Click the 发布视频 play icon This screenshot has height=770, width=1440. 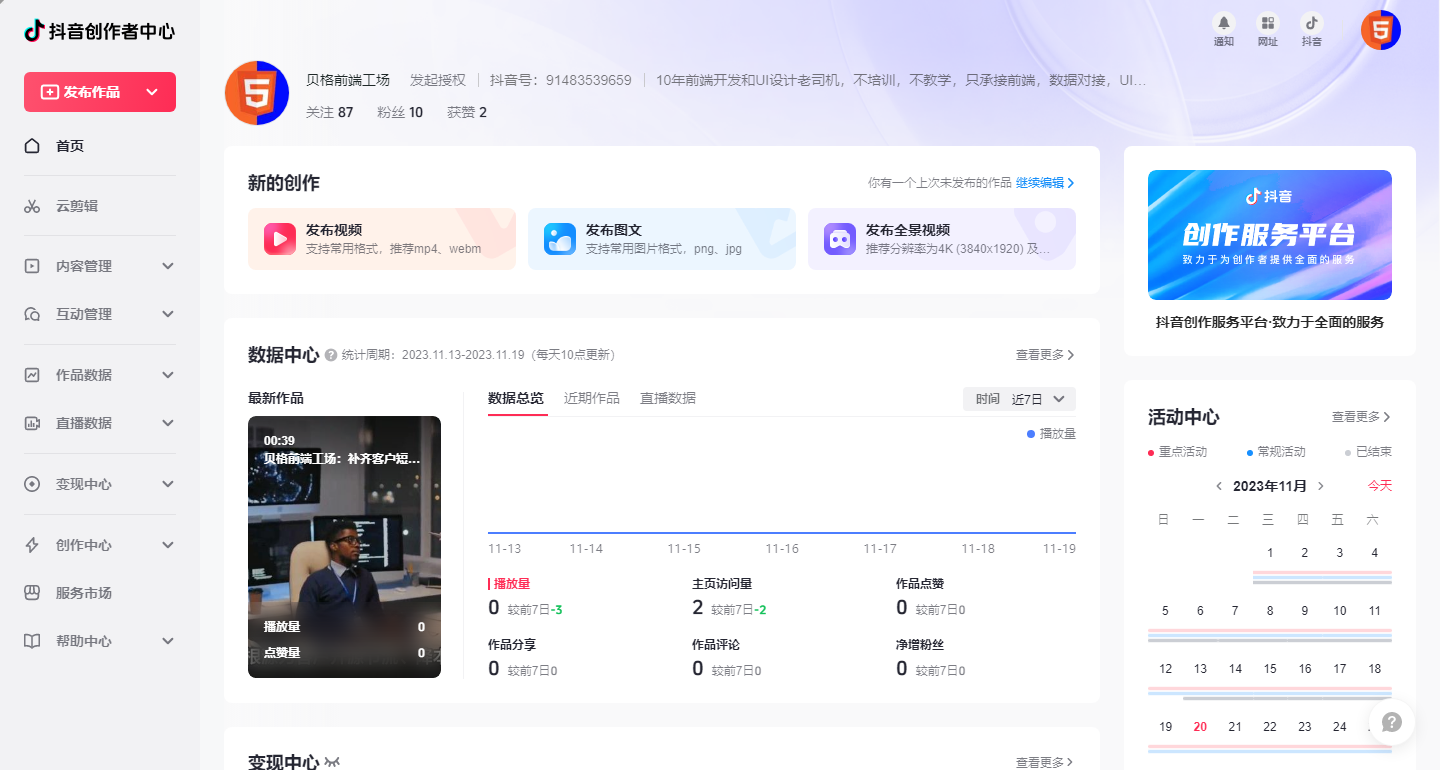[x=280, y=239]
